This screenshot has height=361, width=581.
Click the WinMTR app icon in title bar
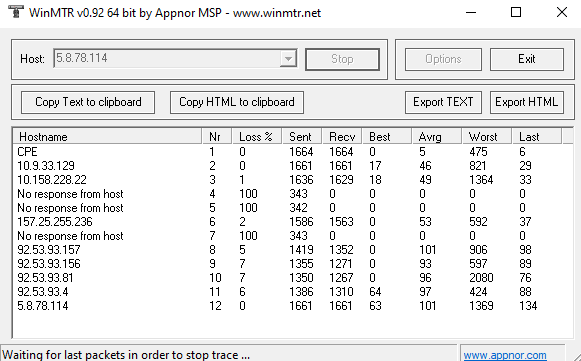[x=15, y=12]
